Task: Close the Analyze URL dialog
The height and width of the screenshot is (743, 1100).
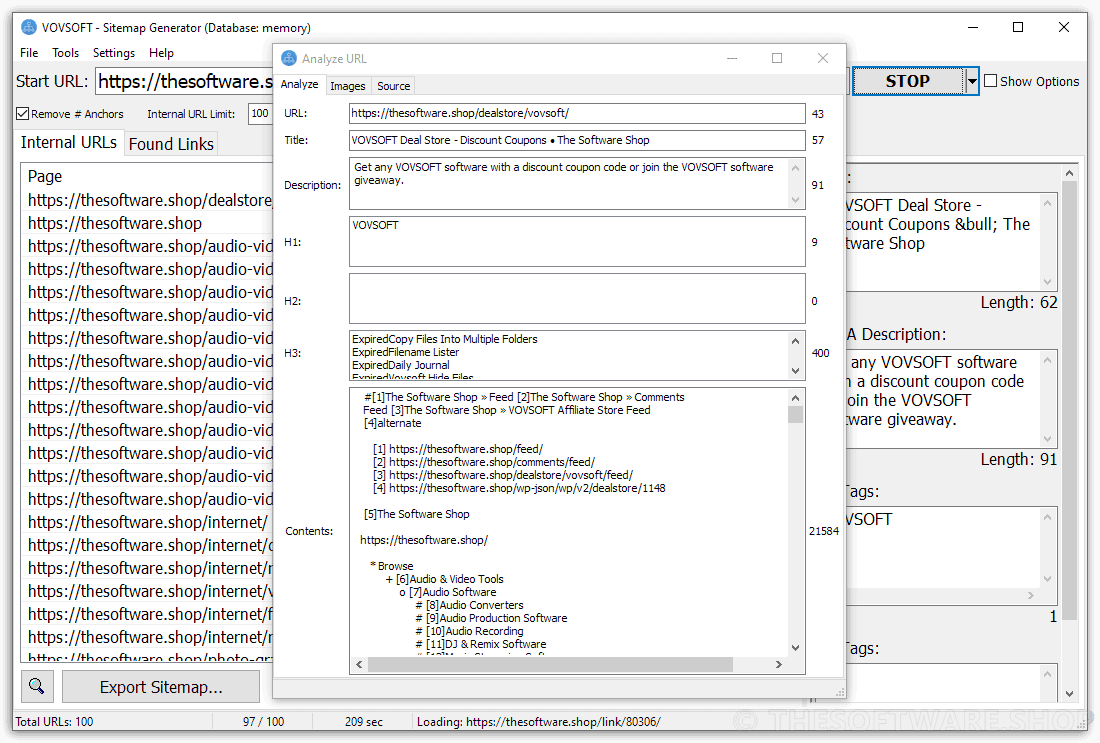Action: click(x=823, y=58)
